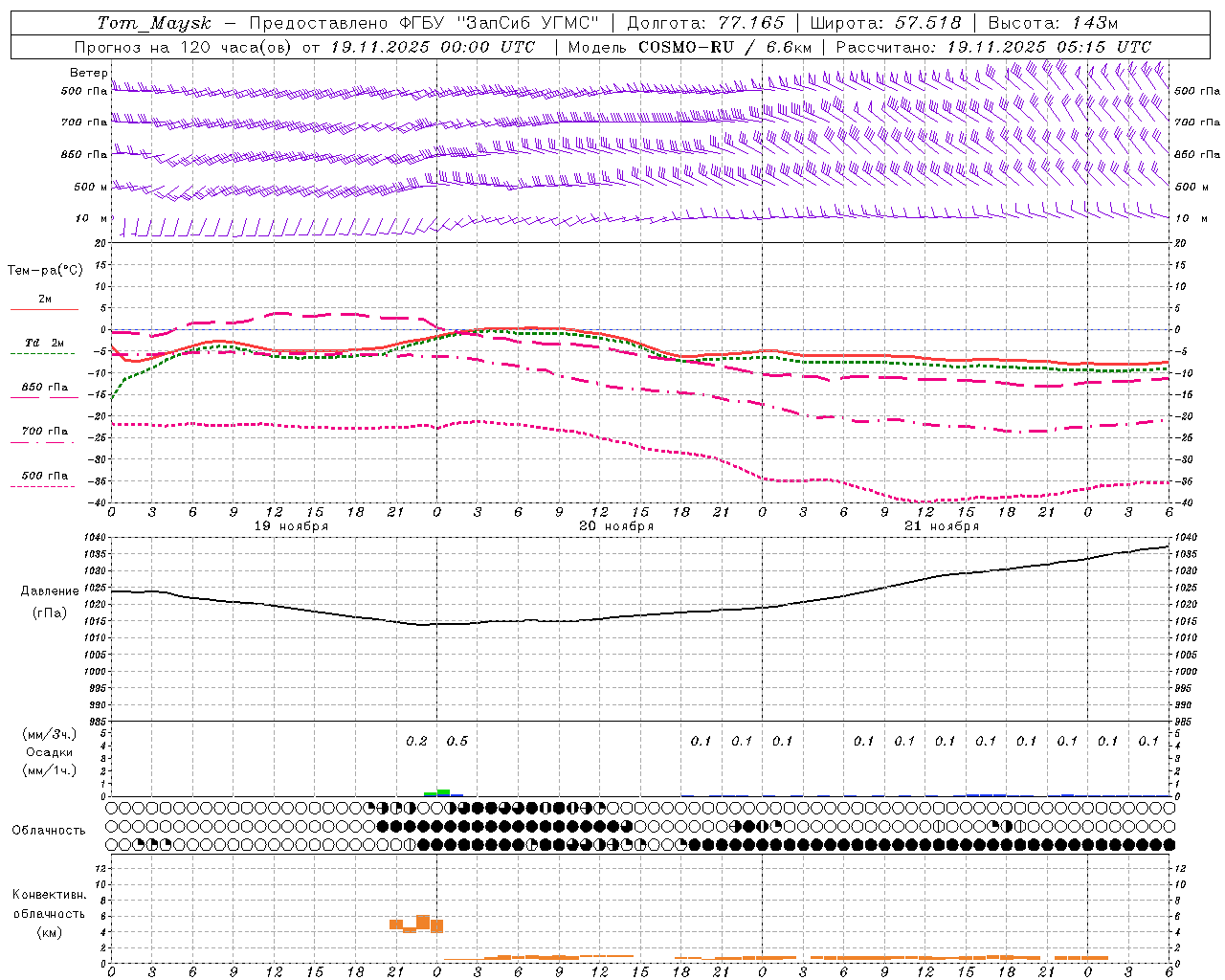Click the Давление panel label

50,590
